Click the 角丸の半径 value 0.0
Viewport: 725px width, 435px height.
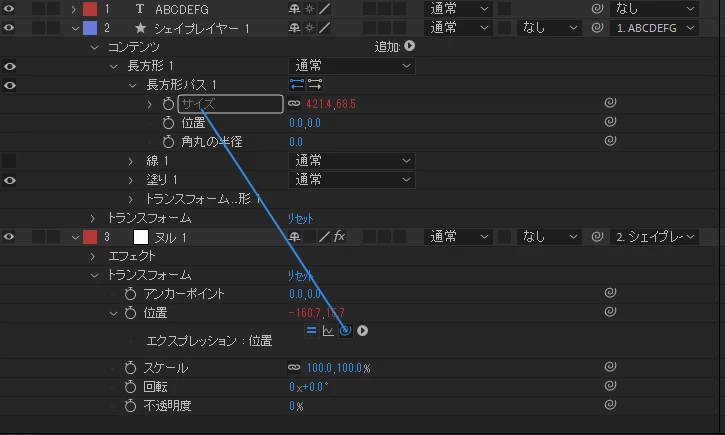click(296, 142)
